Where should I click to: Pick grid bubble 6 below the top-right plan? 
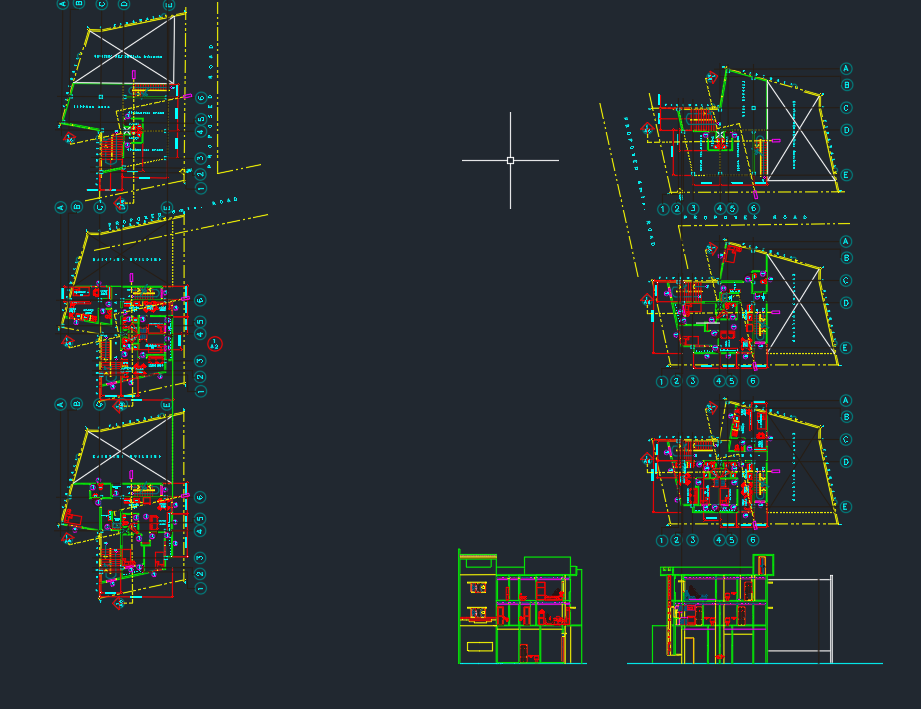[x=754, y=209]
